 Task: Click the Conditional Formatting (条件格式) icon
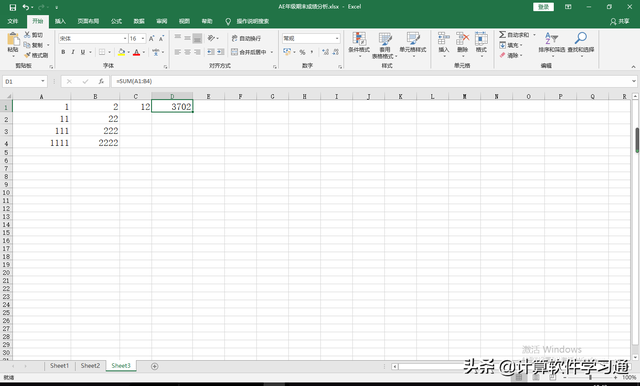tap(359, 38)
